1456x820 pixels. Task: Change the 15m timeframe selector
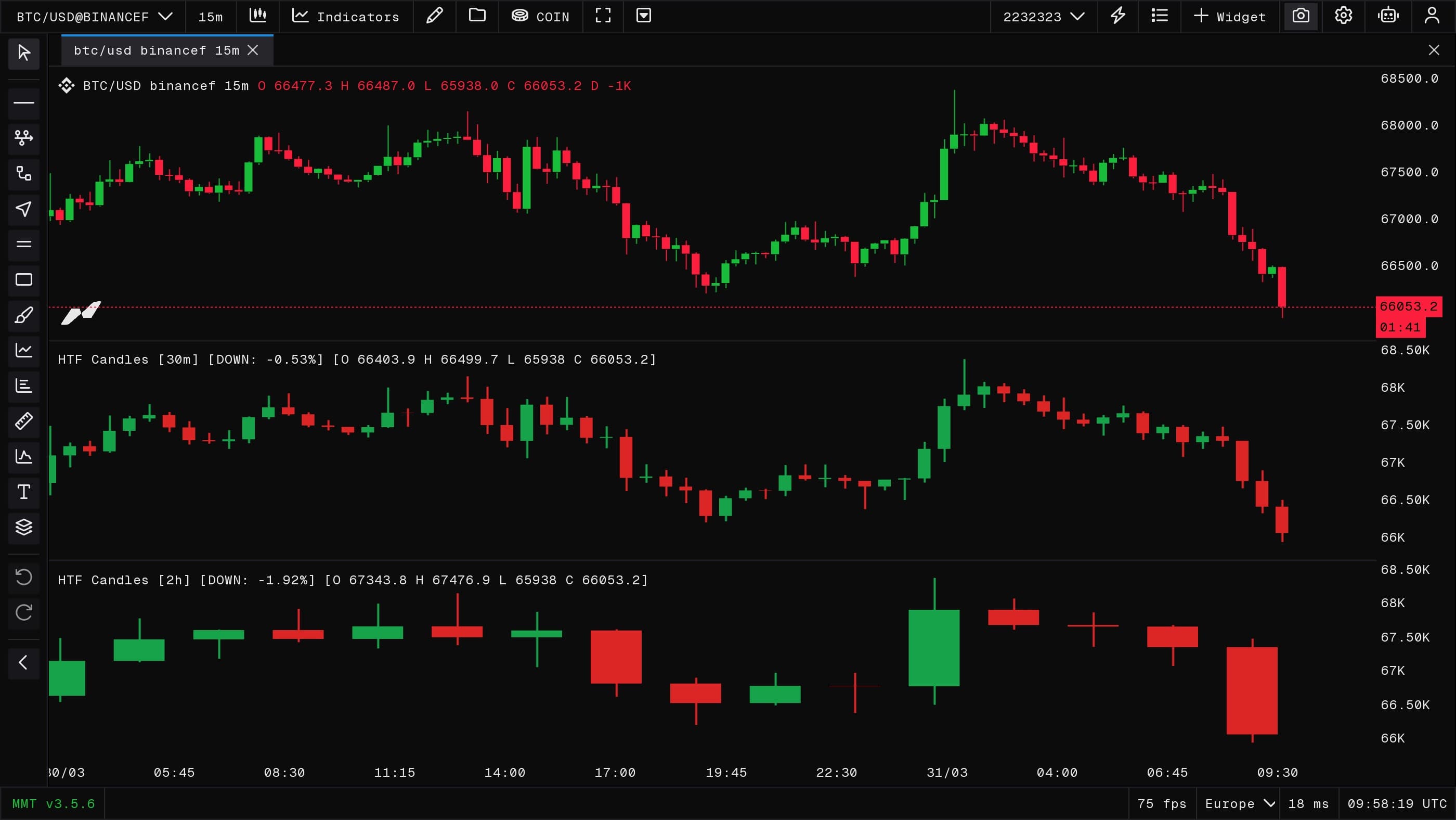pos(211,17)
